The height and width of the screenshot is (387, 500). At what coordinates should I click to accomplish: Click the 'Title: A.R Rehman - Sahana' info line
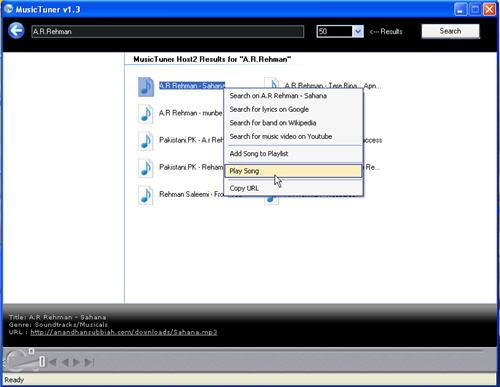click(57, 317)
